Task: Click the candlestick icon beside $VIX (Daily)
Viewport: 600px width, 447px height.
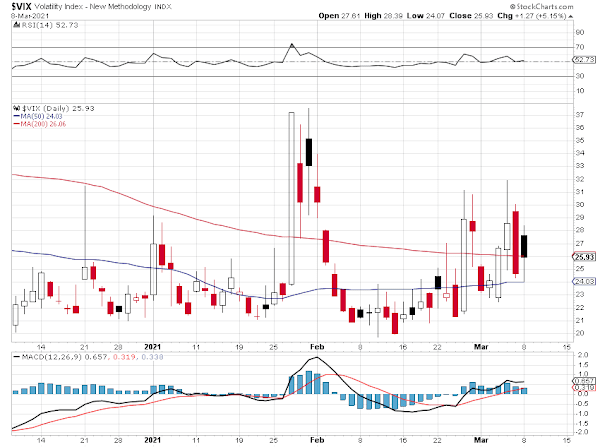Action: [16, 108]
